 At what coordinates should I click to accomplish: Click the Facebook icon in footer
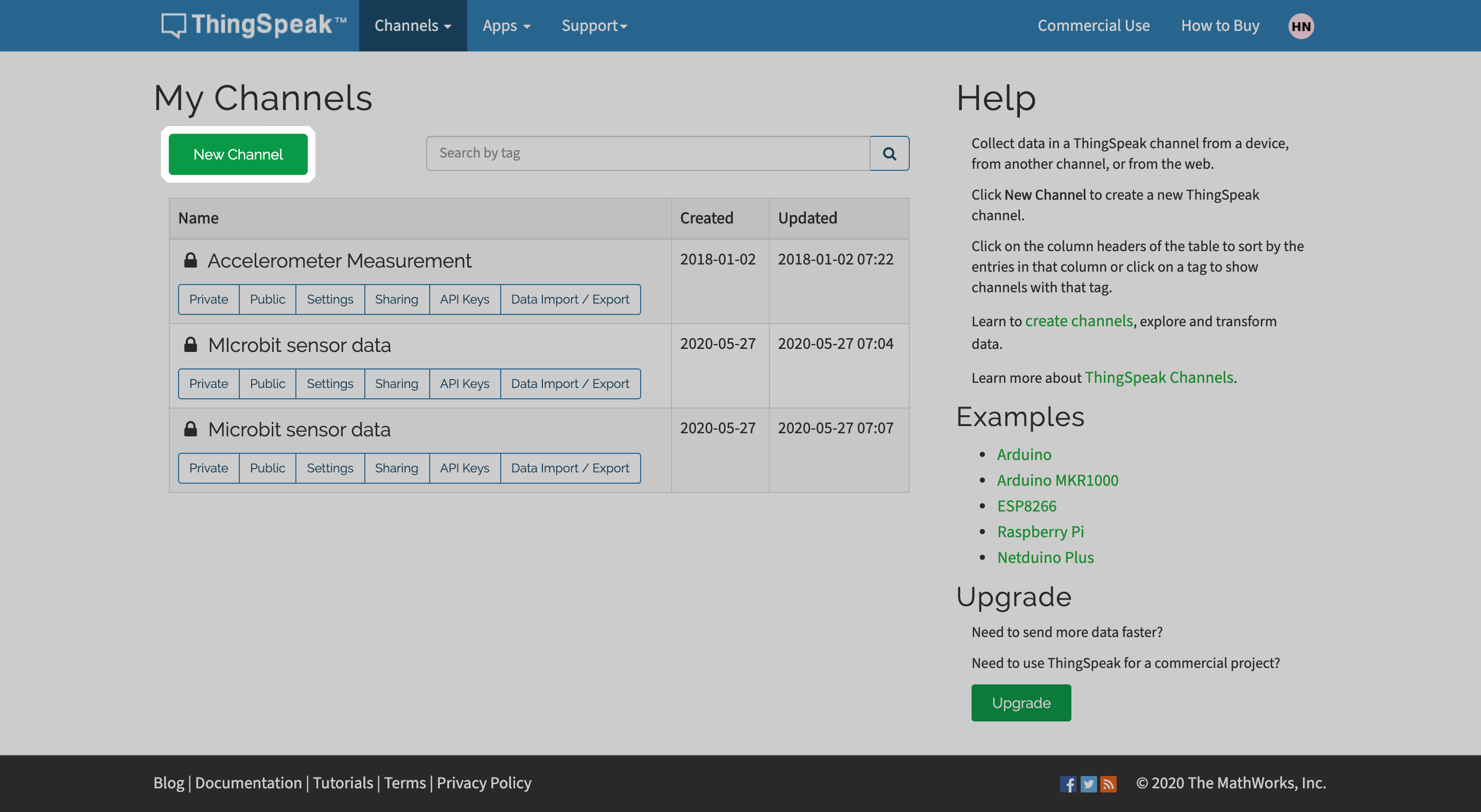[x=1068, y=784]
